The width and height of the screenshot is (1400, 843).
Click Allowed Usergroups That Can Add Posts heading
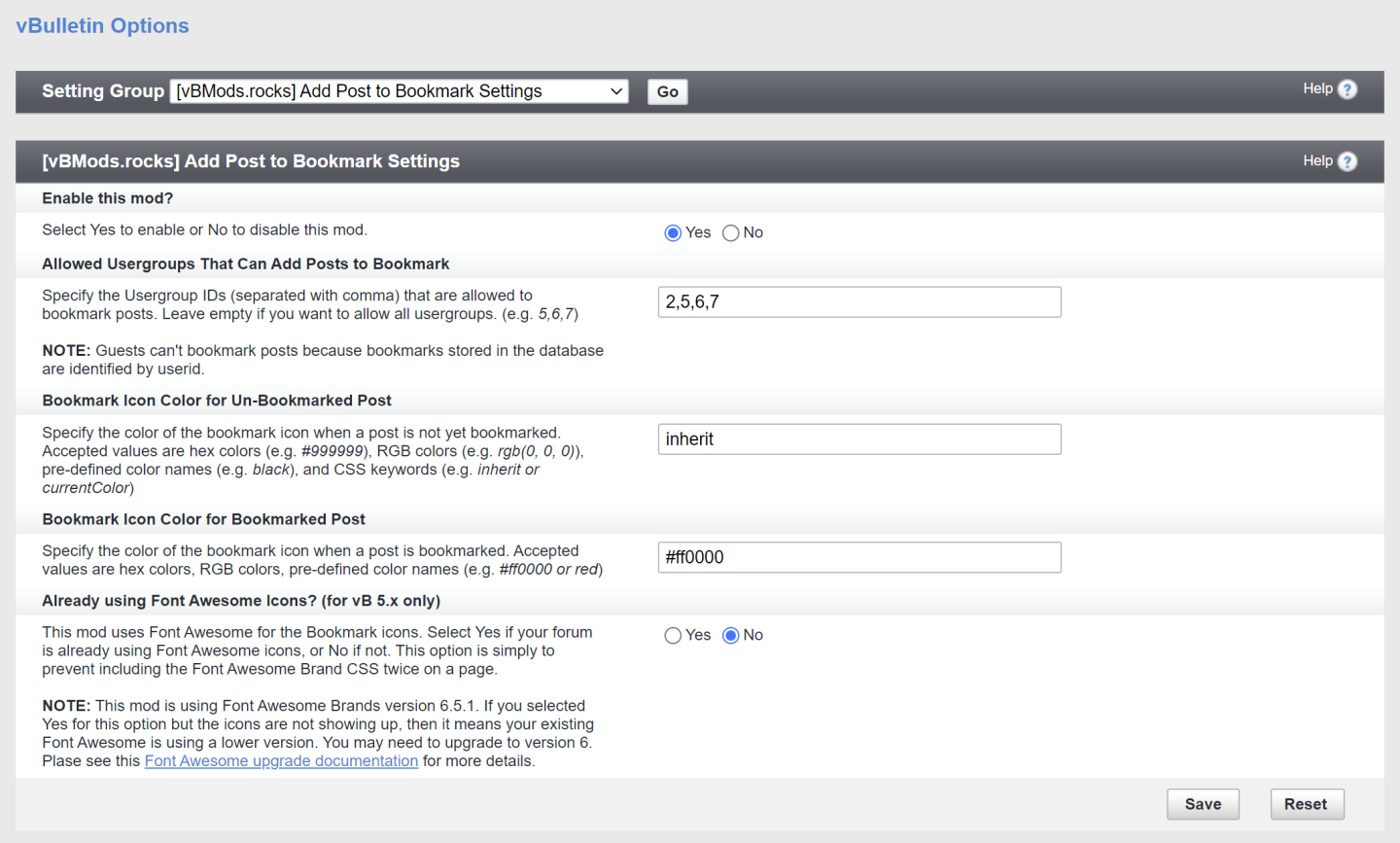[246, 264]
